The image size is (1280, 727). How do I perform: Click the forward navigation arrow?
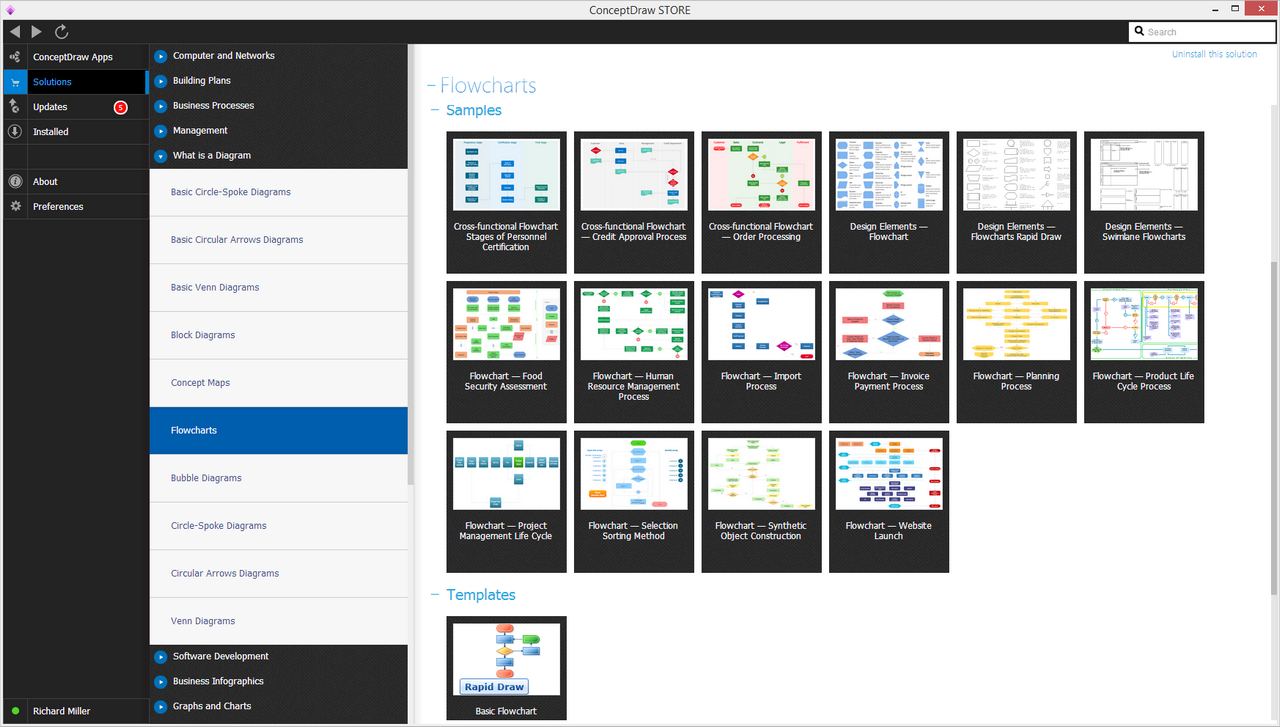[x=37, y=32]
